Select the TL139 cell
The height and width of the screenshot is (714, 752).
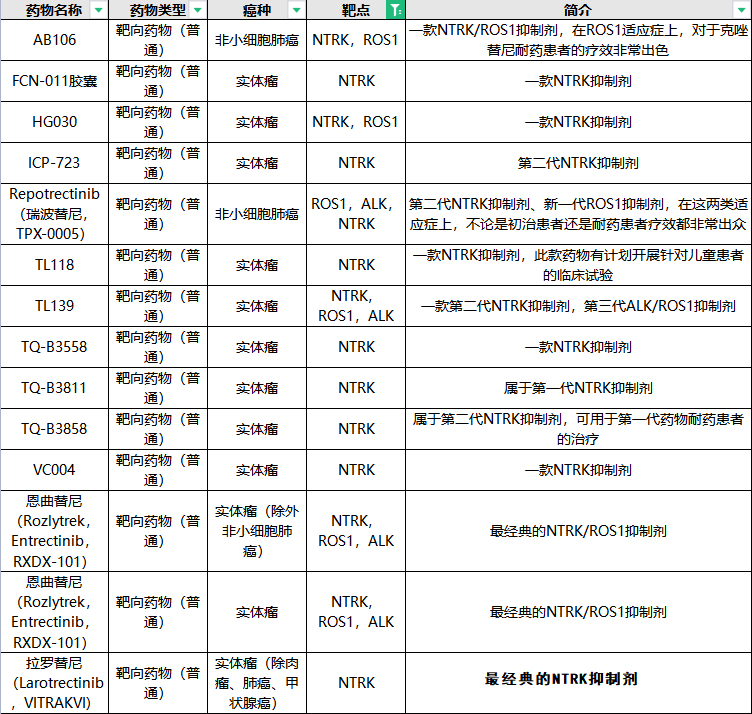tap(54, 306)
